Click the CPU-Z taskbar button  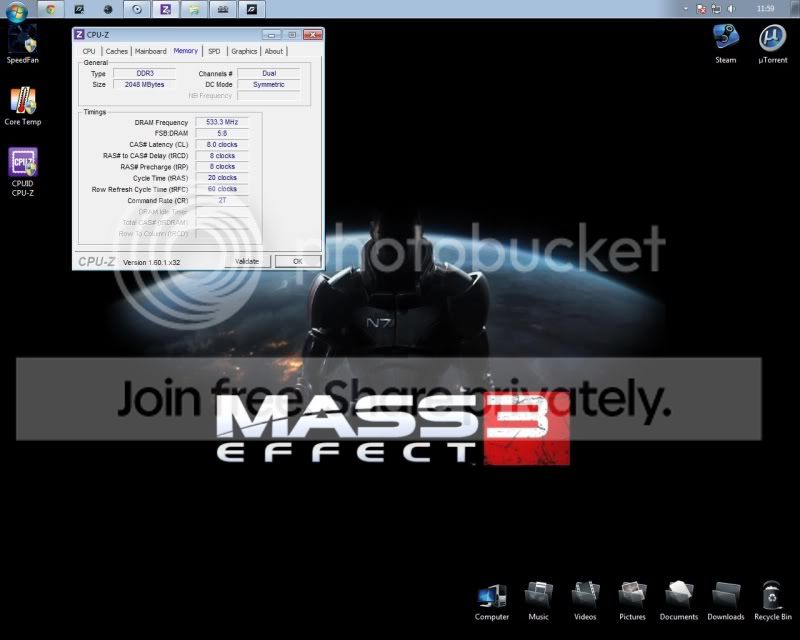click(x=165, y=9)
